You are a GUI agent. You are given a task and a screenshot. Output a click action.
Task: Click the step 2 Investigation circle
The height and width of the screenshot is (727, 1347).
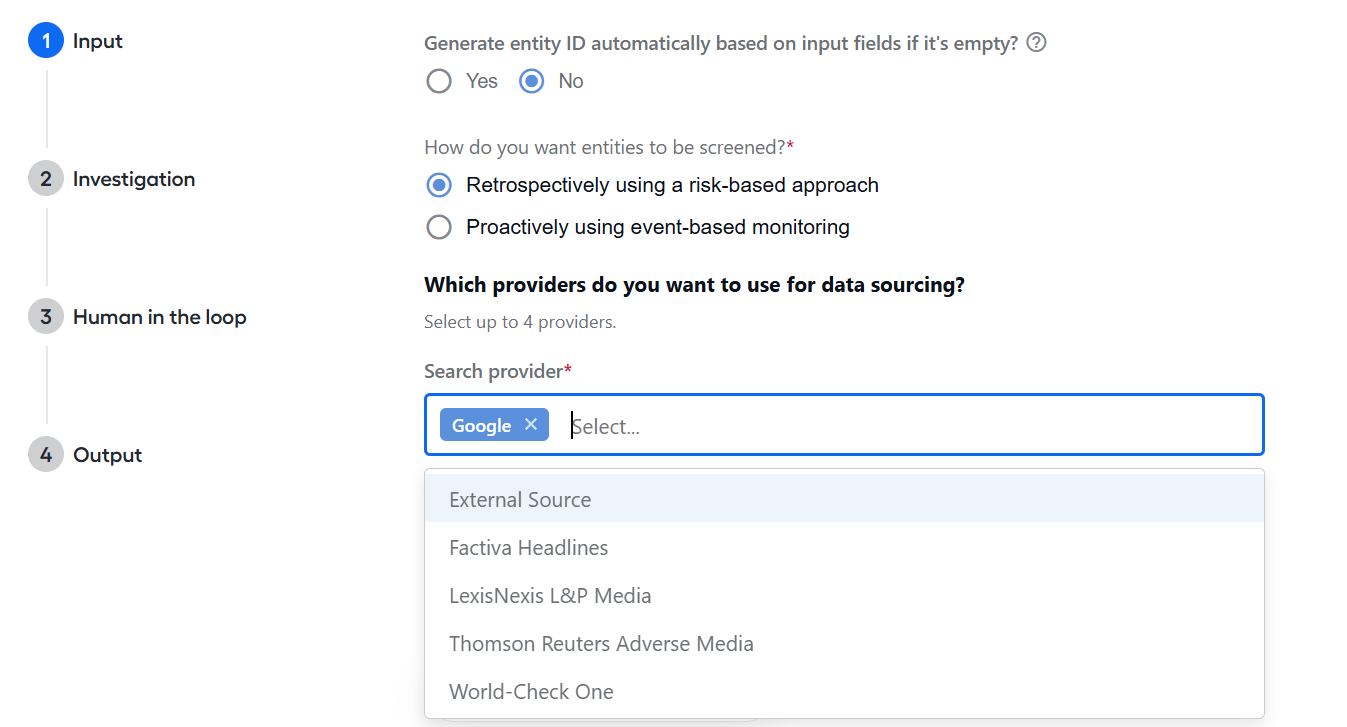coord(46,179)
